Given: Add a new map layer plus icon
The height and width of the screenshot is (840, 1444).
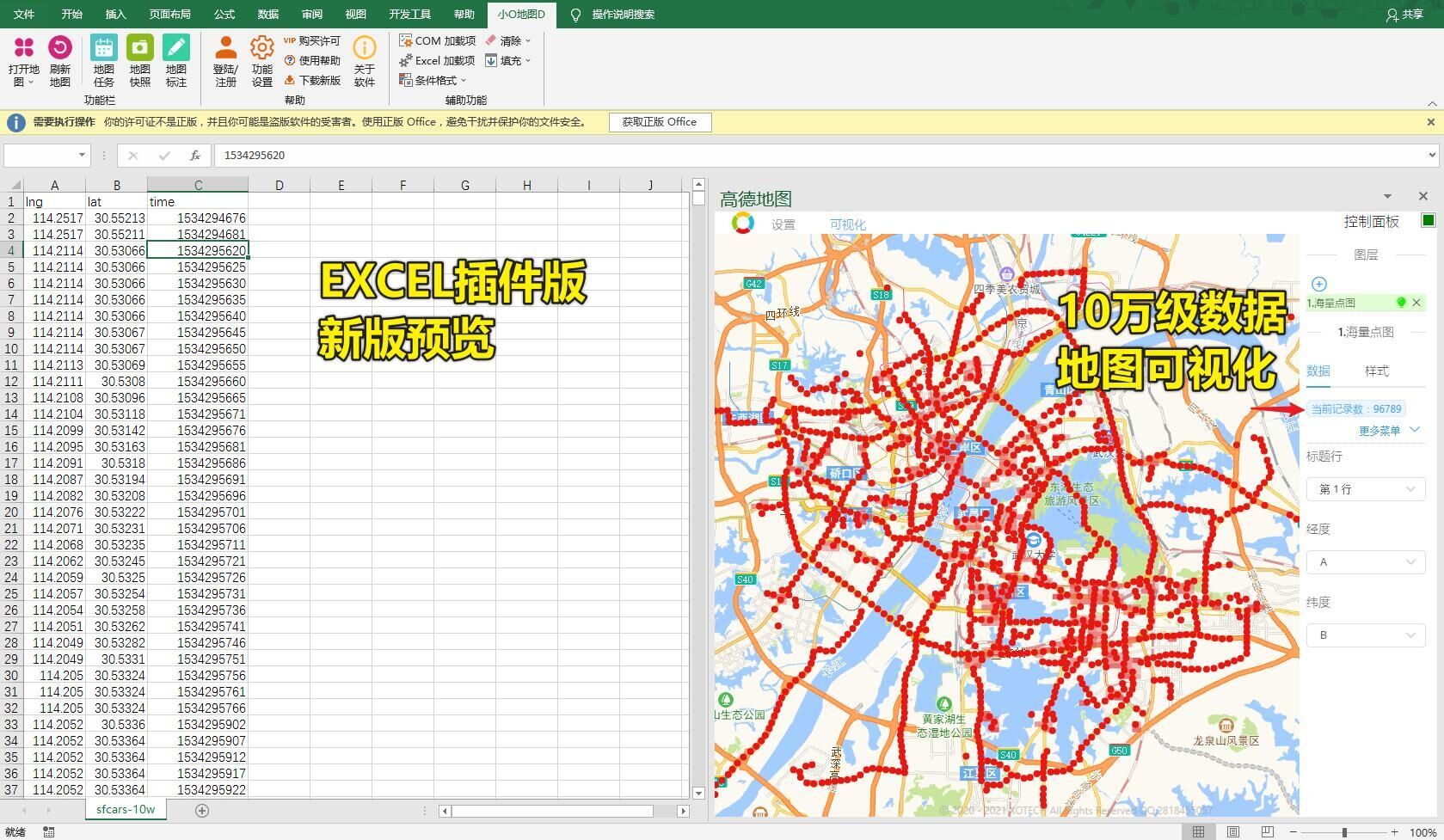Looking at the screenshot, I should pyautogui.click(x=1319, y=284).
